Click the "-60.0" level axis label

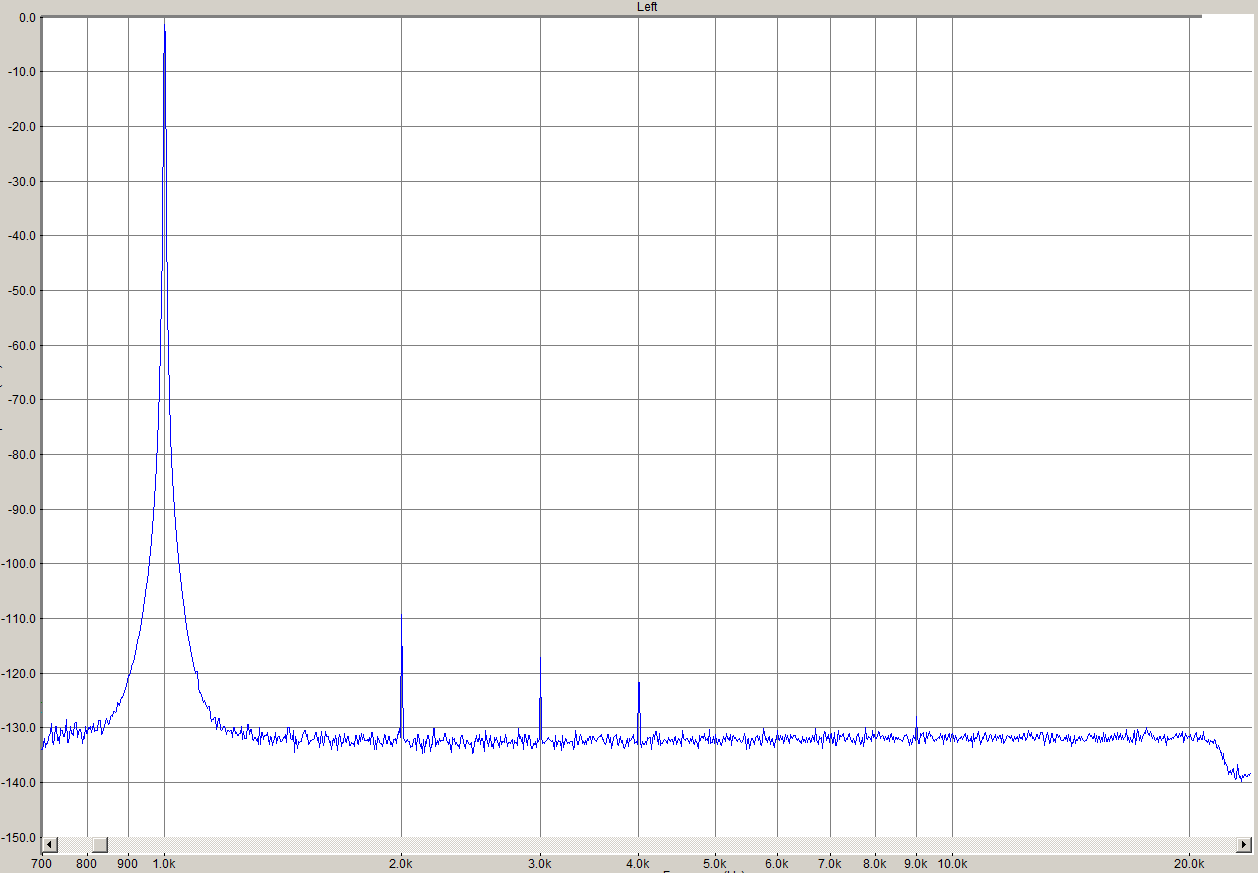click(x=22, y=345)
